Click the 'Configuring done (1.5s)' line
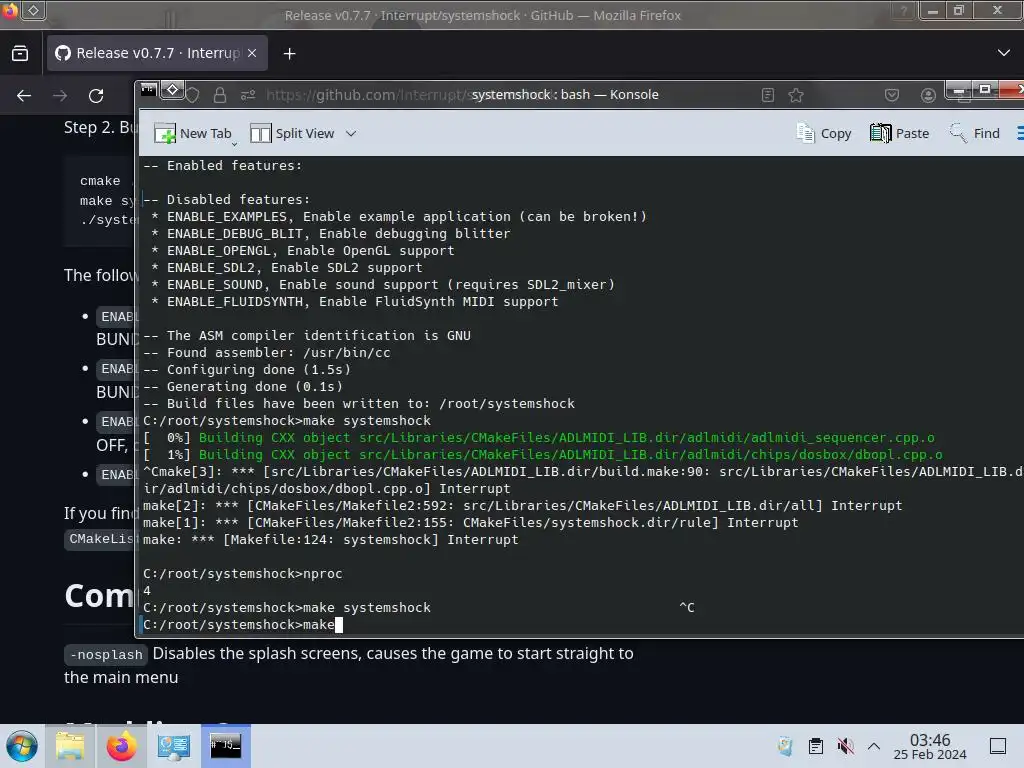This screenshot has height=768, width=1024. (x=247, y=369)
